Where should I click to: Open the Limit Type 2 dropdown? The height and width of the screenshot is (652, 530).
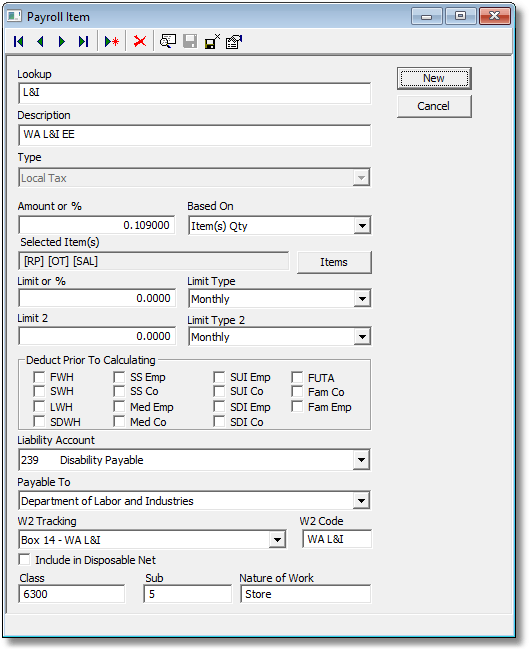tap(362, 336)
